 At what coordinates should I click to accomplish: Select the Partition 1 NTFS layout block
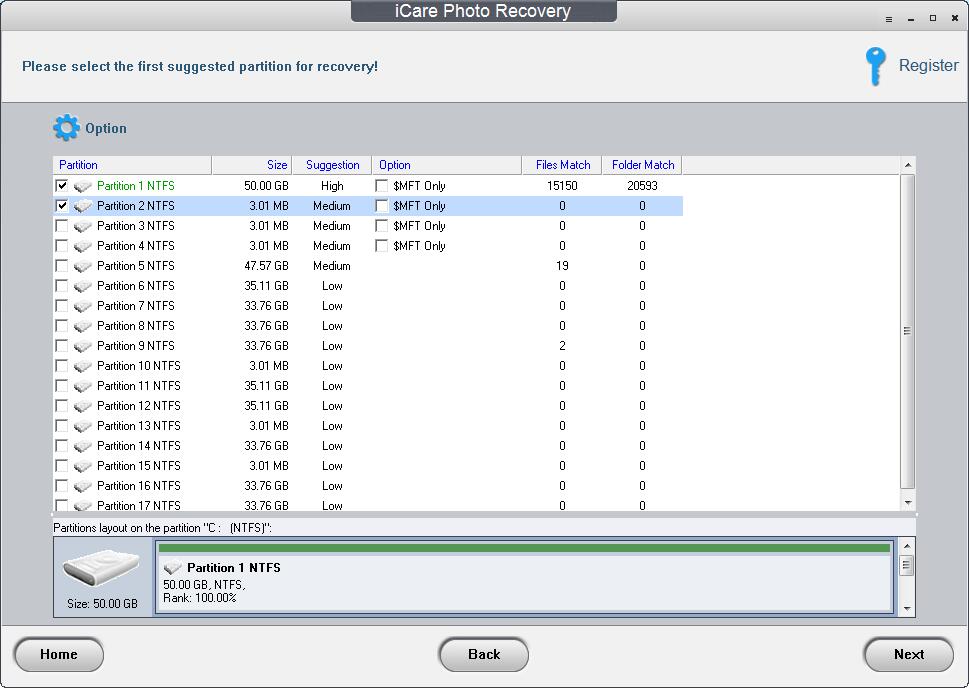coord(524,576)
